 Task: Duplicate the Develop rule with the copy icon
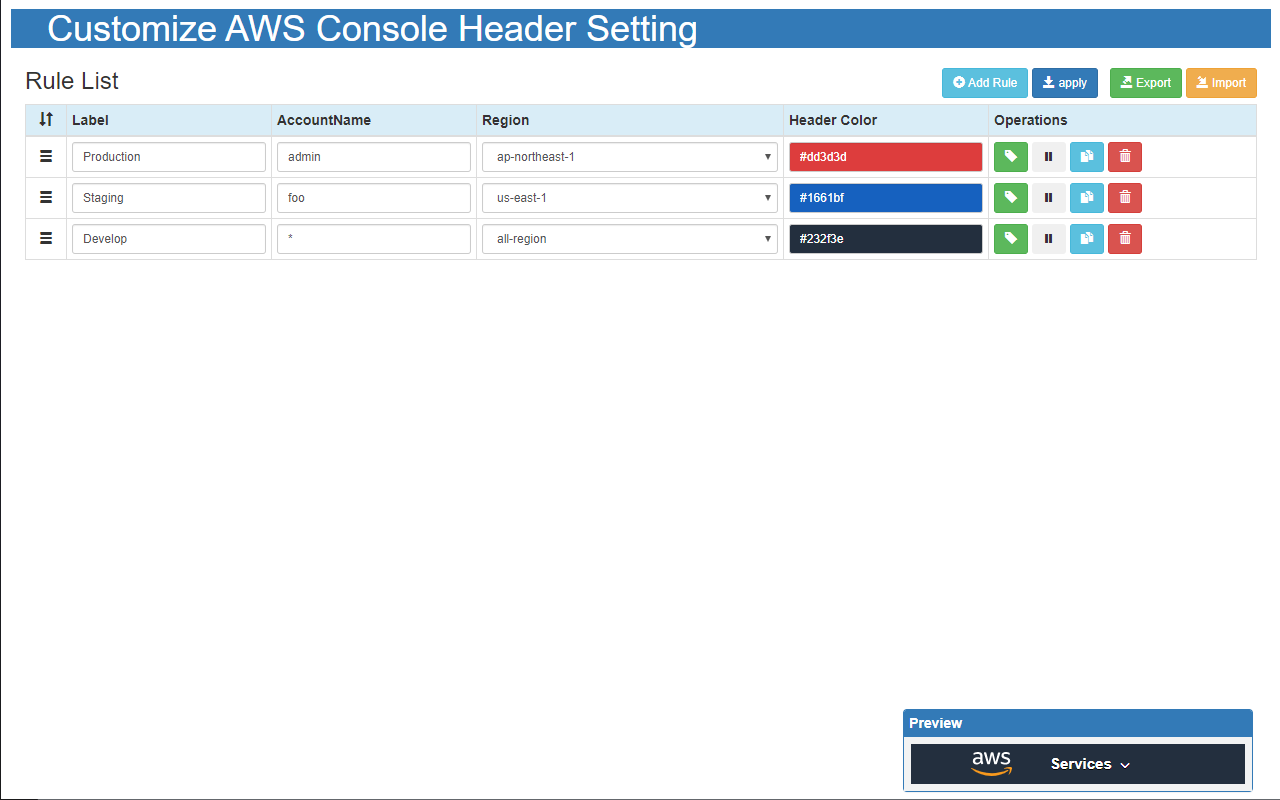click(x=1086, y=238)
